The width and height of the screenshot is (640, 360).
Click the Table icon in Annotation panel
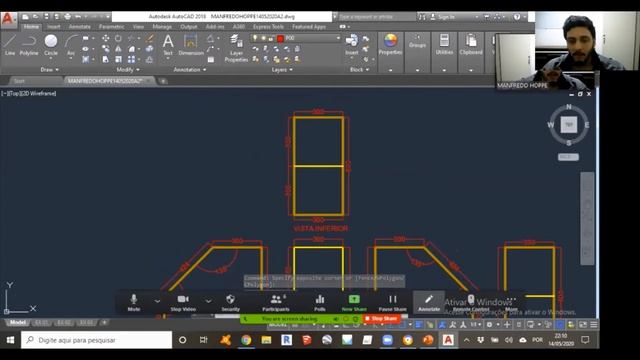pos(211,60)
